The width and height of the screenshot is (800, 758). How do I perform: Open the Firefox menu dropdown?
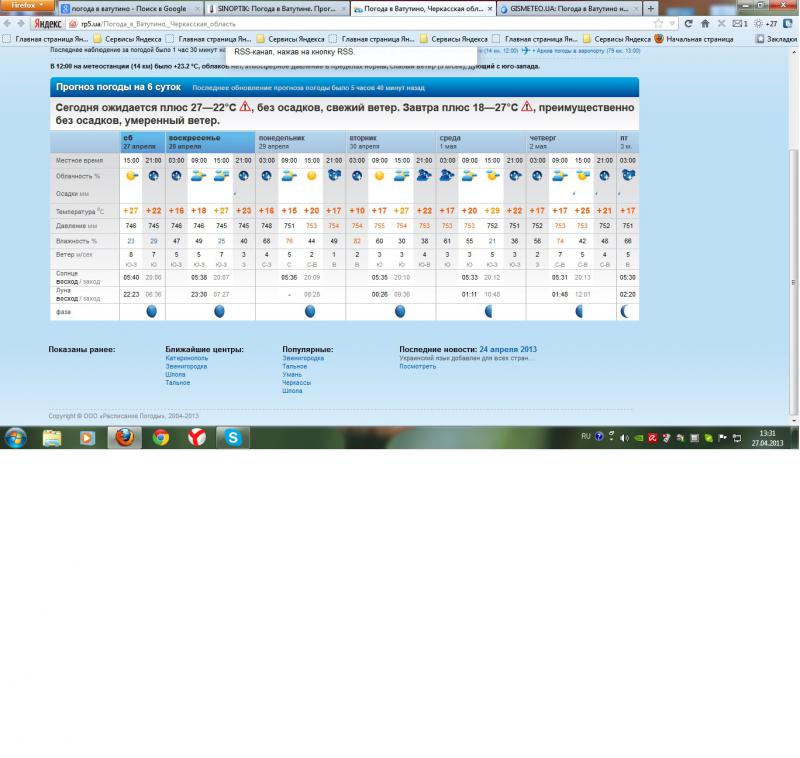pos(27,6)
